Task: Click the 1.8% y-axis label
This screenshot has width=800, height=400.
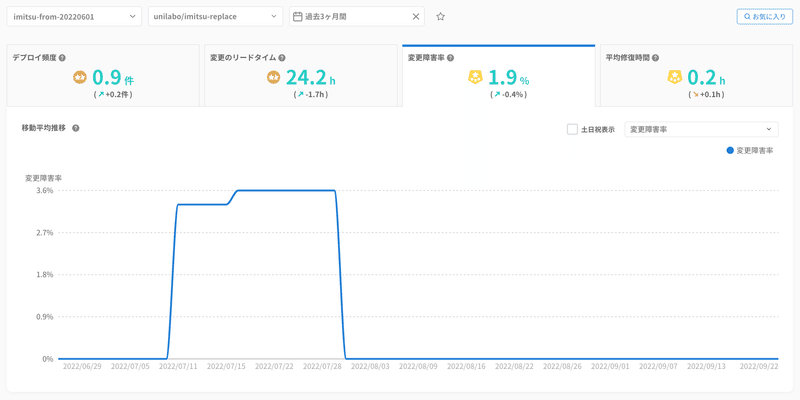Action: coord(45,274)
